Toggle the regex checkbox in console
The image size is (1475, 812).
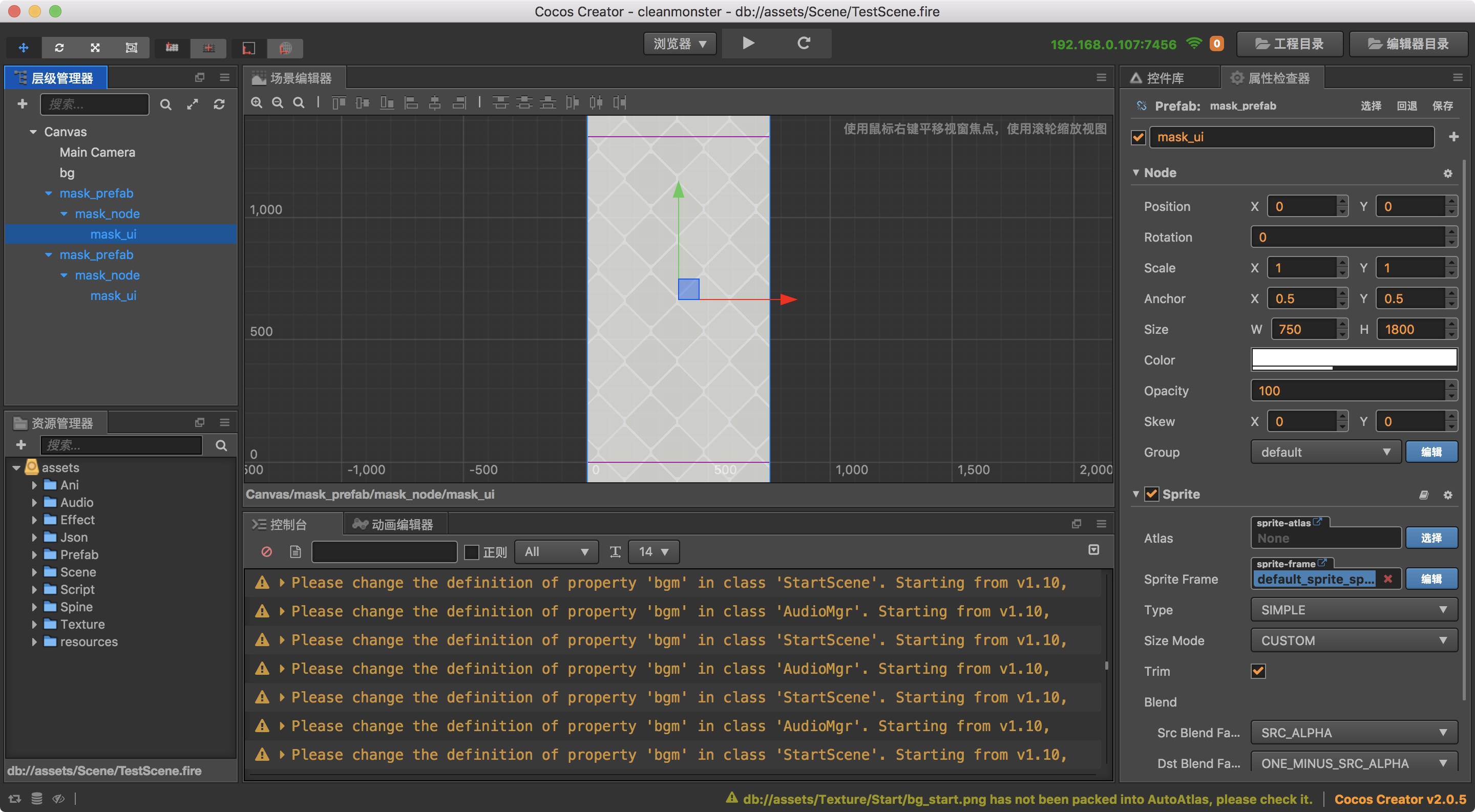471,551
